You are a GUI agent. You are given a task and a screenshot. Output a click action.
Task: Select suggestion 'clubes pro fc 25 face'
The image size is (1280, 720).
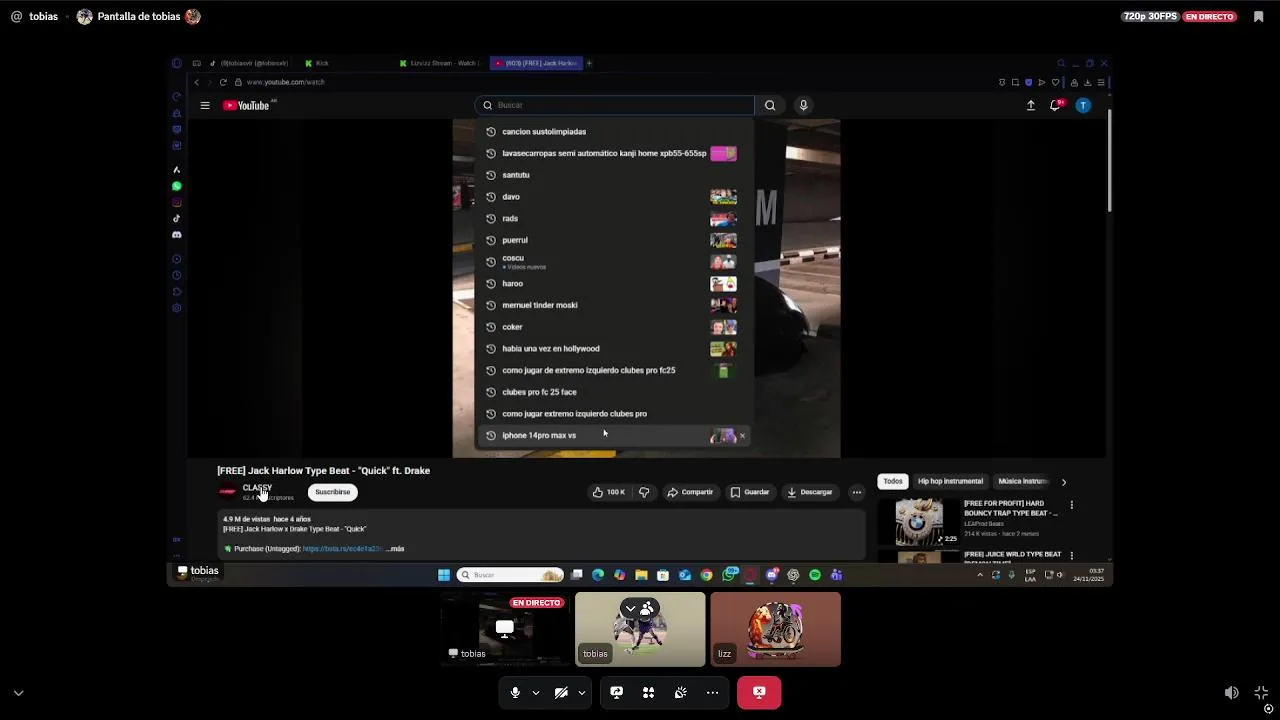click(x=614, y=392)
